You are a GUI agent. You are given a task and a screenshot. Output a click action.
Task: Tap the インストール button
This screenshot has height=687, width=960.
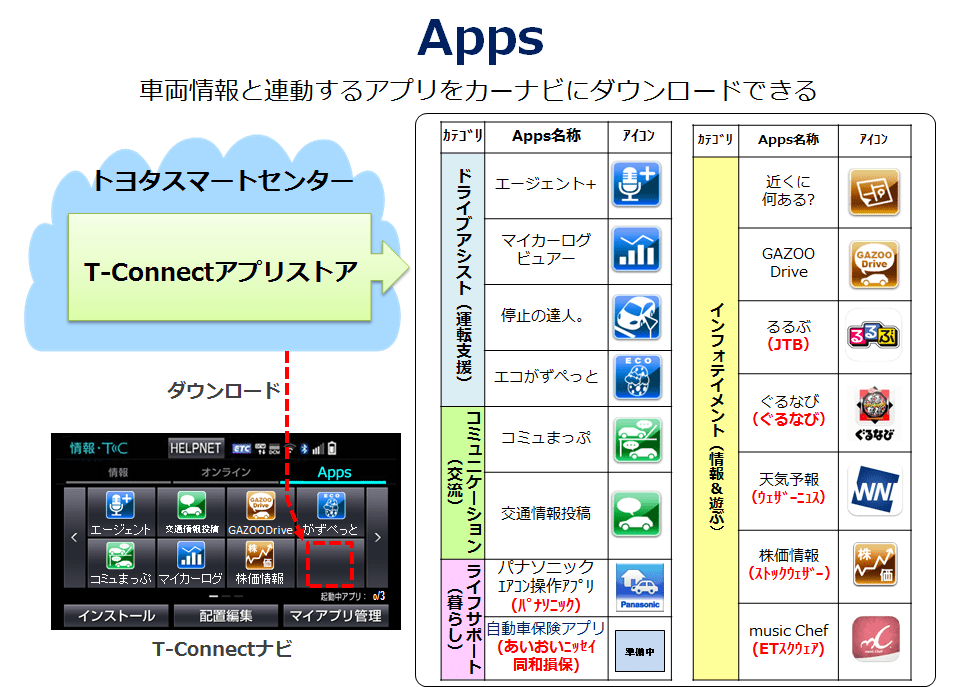tap(116, 616)
